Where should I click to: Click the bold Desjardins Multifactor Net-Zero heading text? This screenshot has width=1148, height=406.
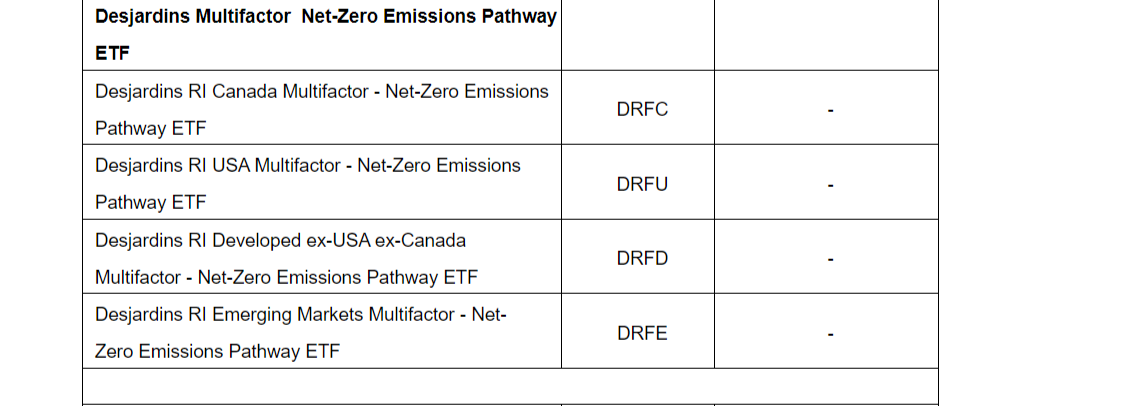[x=325, y=17]
